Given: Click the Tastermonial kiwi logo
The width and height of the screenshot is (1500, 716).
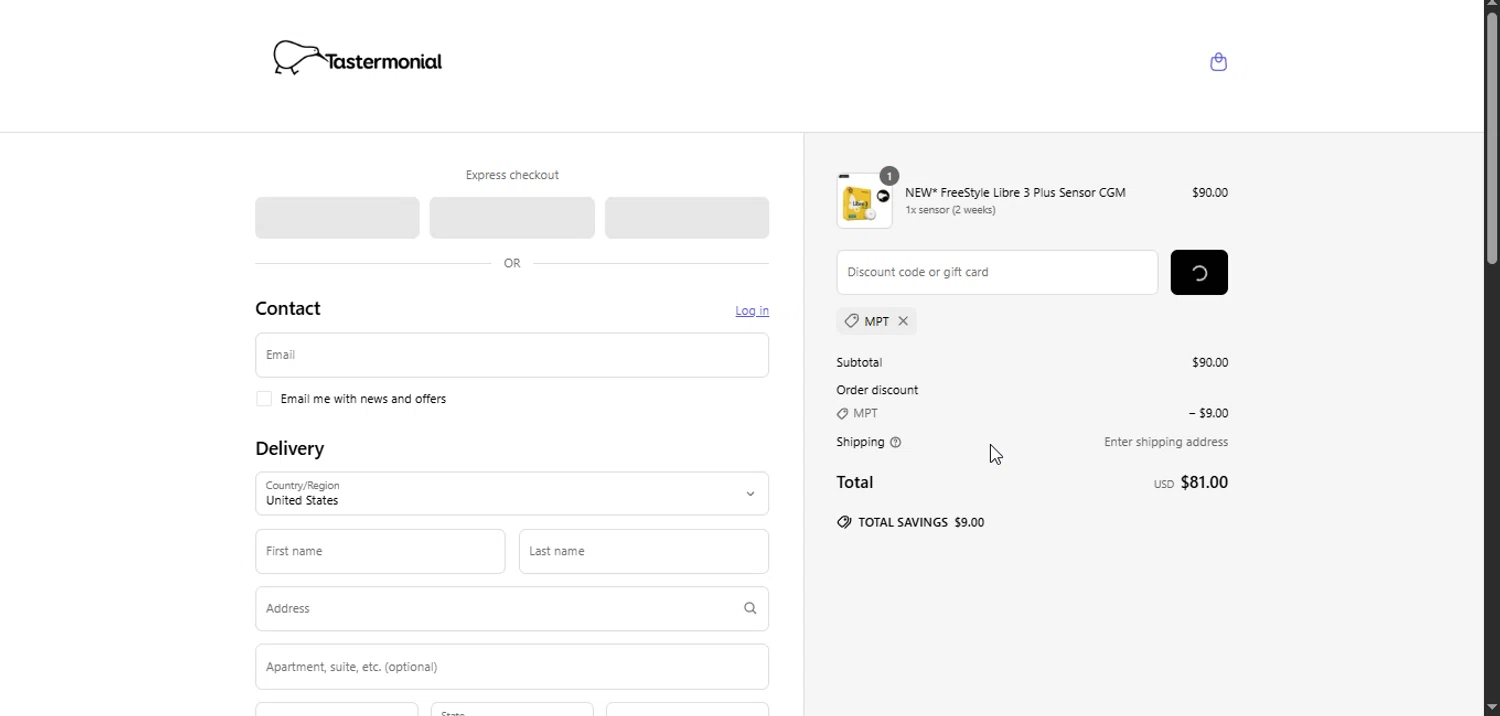Looking at the screenshot, I should click(357, 59).
